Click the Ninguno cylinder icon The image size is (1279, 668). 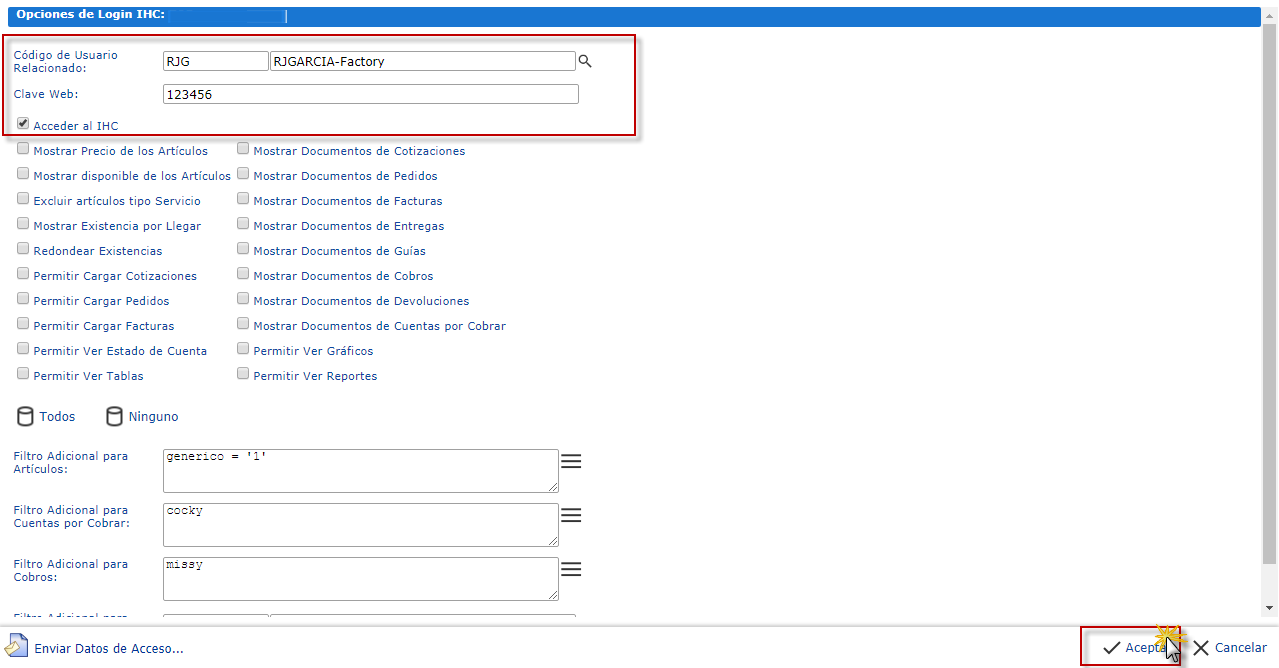coord(115,416)
